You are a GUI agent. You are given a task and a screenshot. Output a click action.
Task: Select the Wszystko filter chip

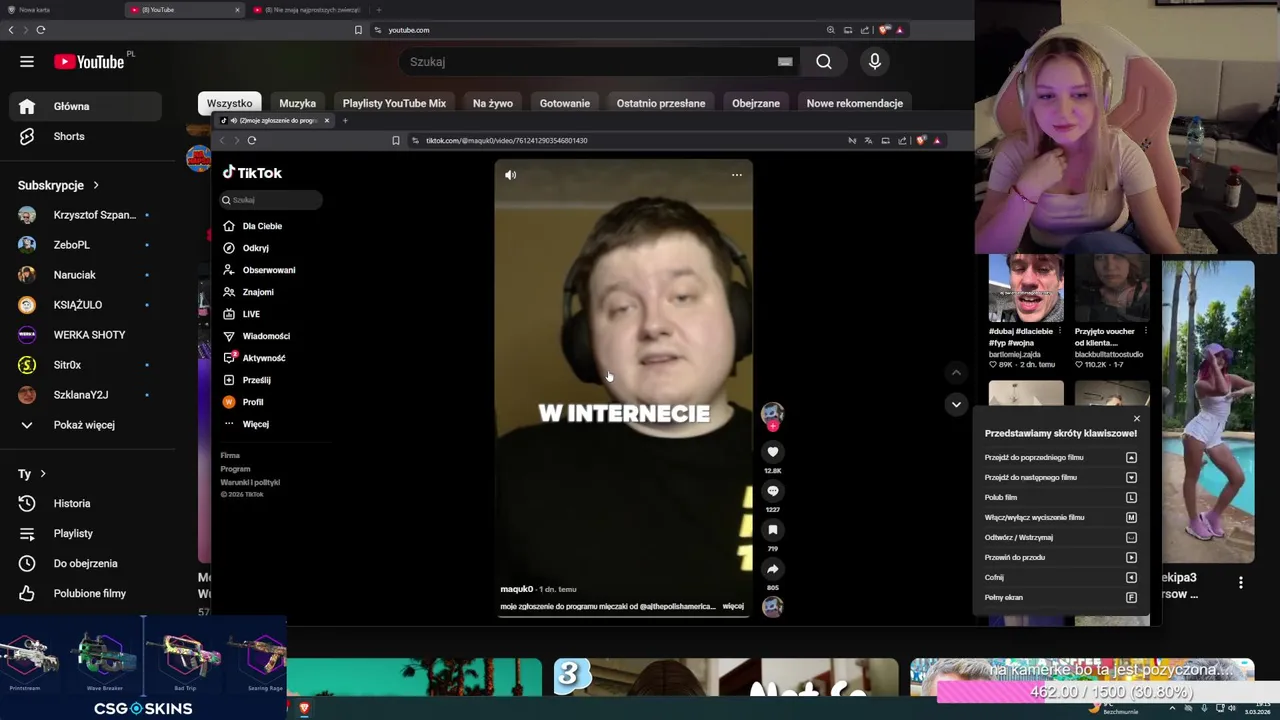tap(229, 103)
